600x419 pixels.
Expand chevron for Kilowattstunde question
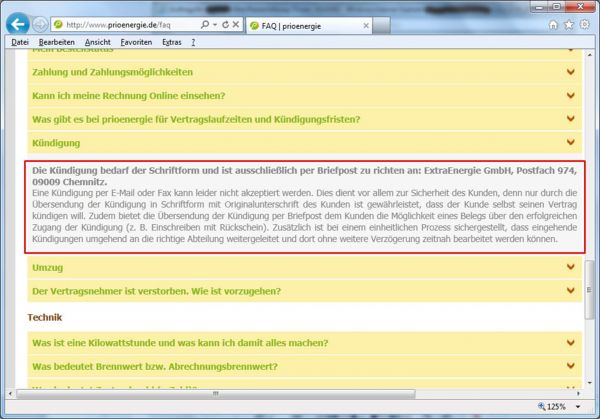point(571,342)
